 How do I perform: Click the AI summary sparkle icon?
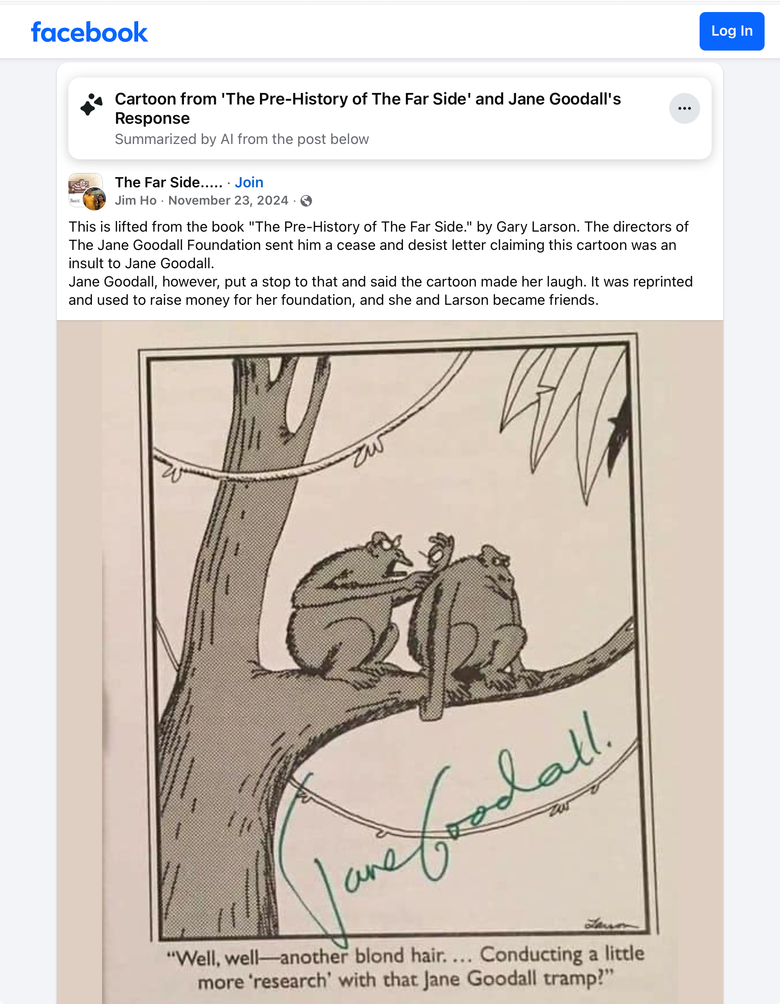[91, 105]
